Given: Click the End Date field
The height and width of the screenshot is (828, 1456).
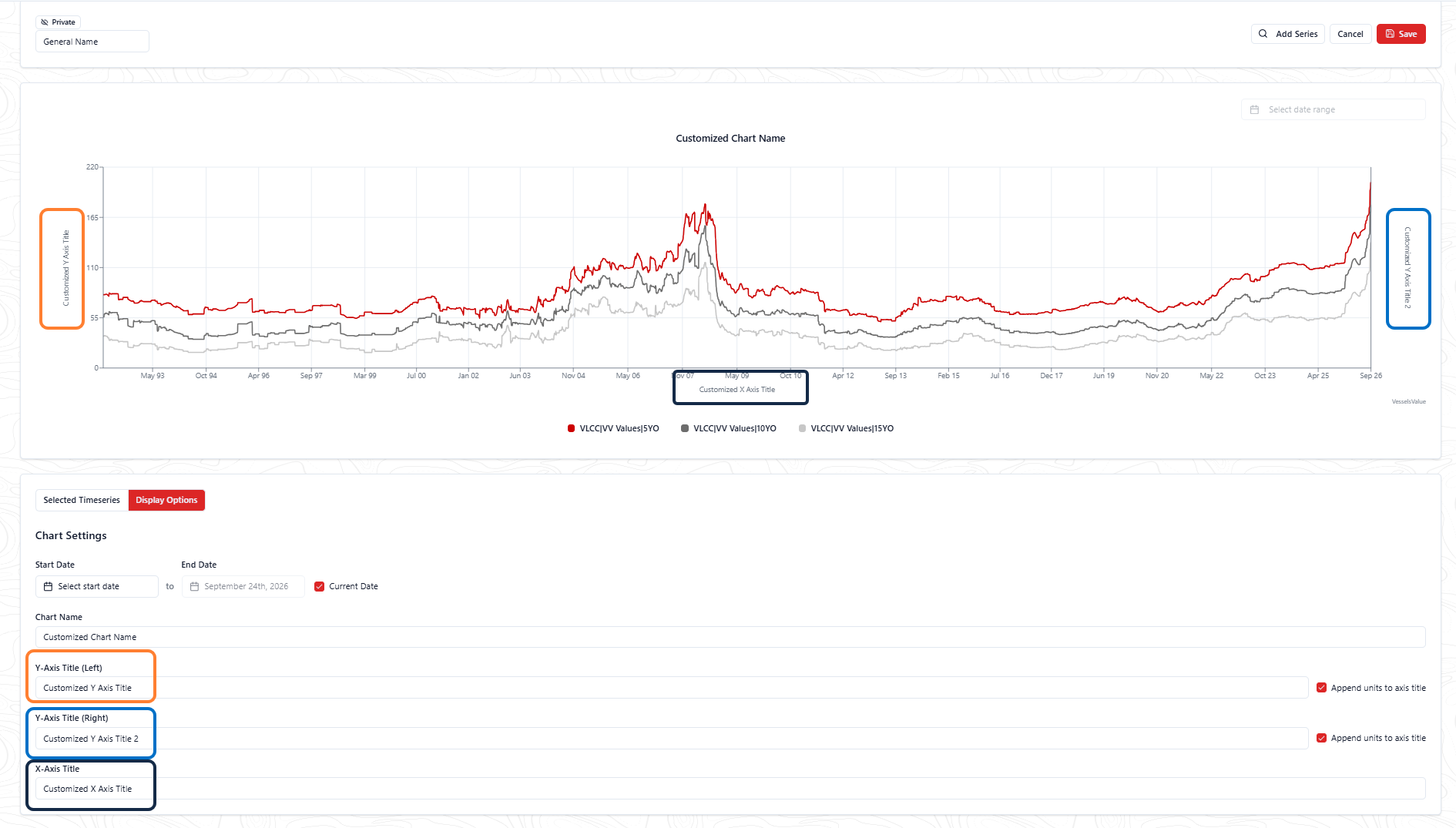Looking at the screenshot, I should (x=243, y=586).
